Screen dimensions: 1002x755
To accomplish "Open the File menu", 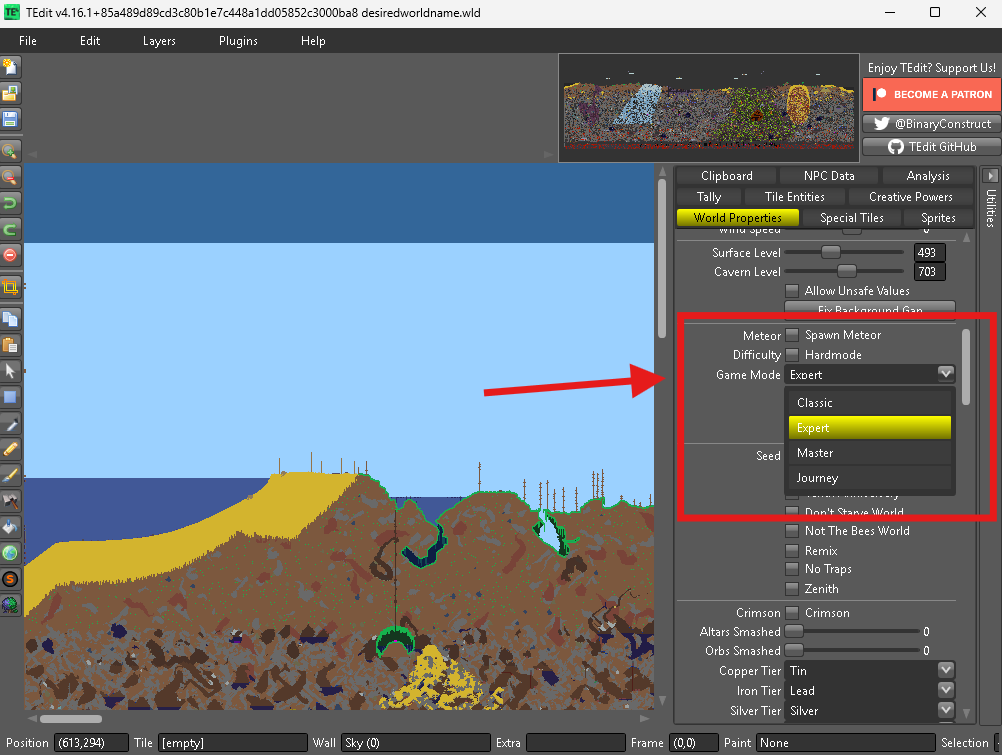I will [x=27, y=41].
